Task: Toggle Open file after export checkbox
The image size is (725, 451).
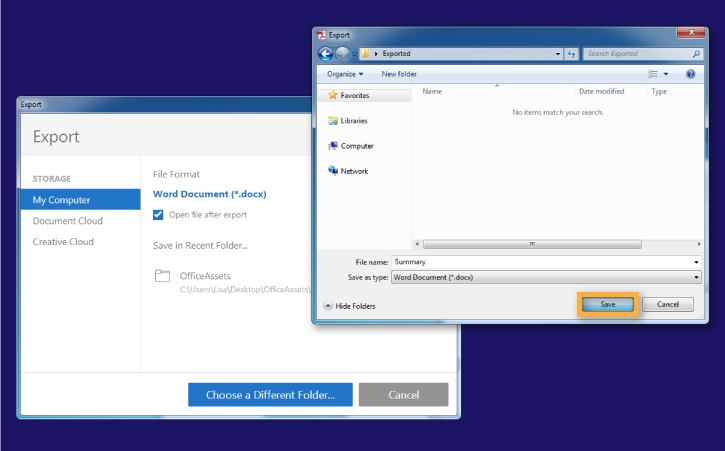Action: pyautogui.click(x=158, y=215)
